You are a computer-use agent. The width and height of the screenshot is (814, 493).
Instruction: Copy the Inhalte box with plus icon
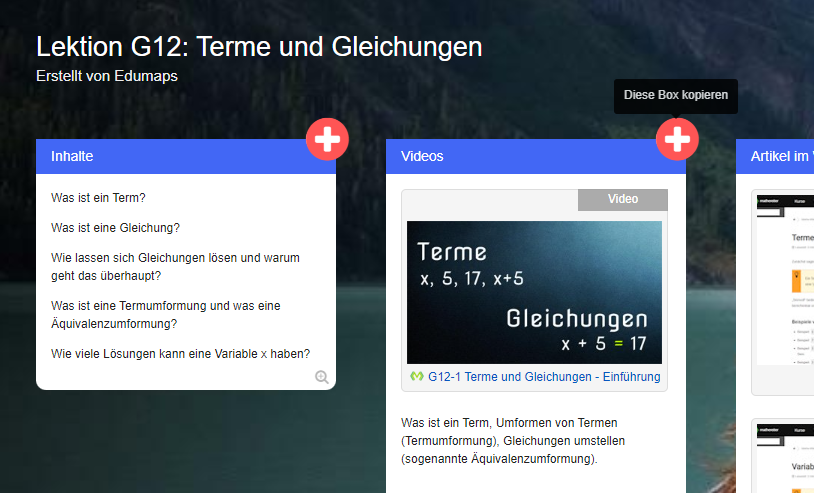tap(327, 139)
